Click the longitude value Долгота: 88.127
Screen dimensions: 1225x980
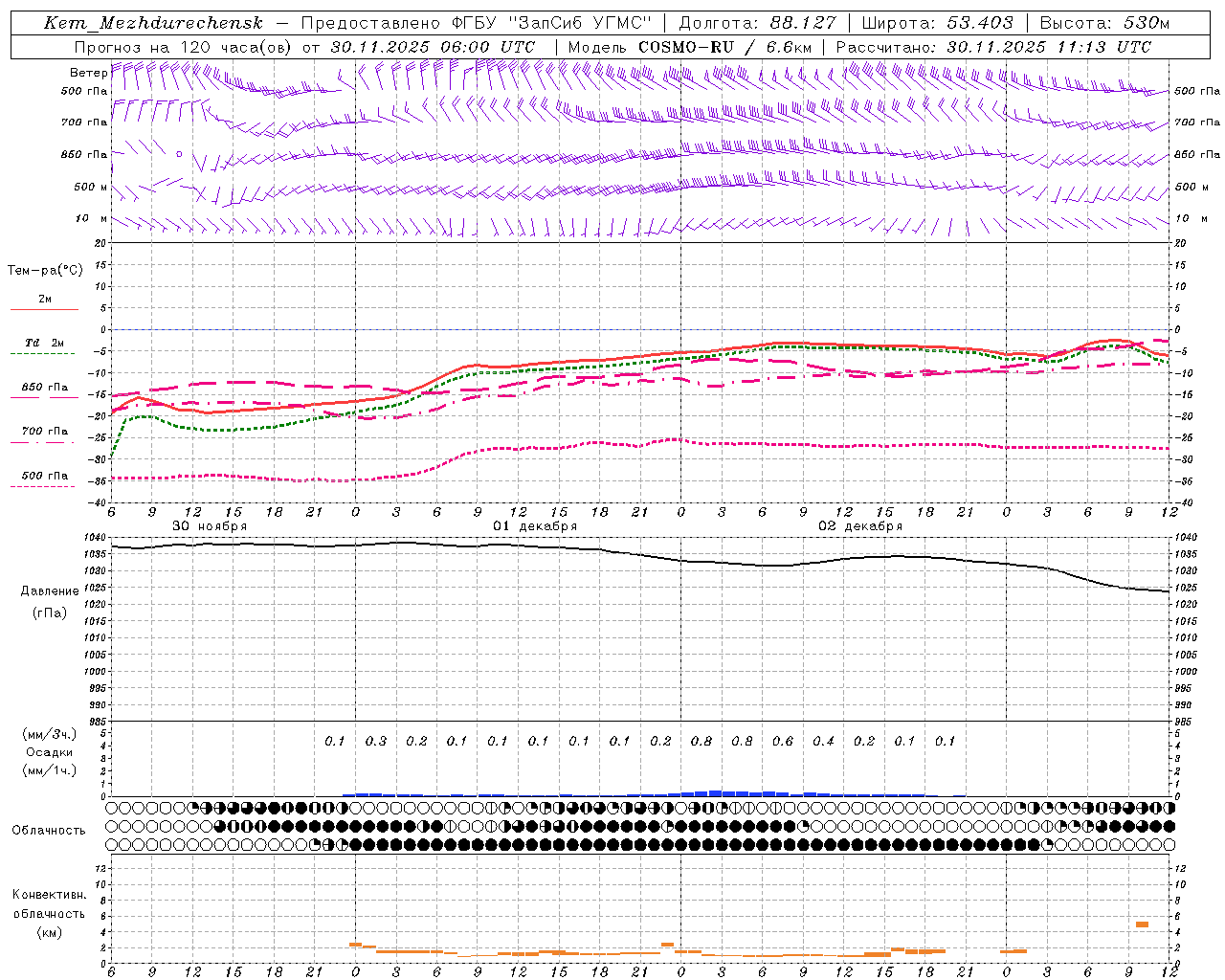click(757, 23)
